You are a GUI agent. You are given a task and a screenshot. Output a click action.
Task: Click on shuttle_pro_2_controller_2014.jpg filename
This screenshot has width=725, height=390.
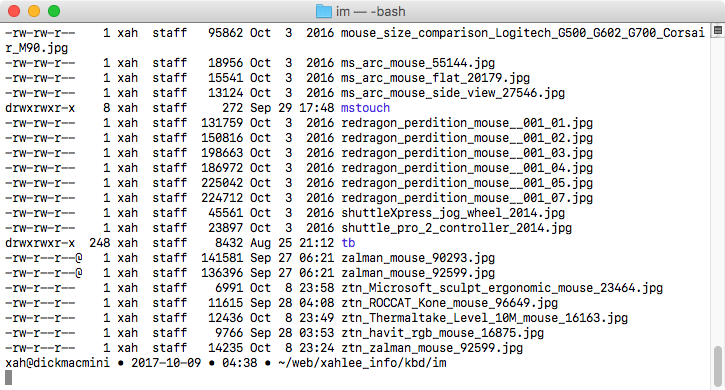456,228
